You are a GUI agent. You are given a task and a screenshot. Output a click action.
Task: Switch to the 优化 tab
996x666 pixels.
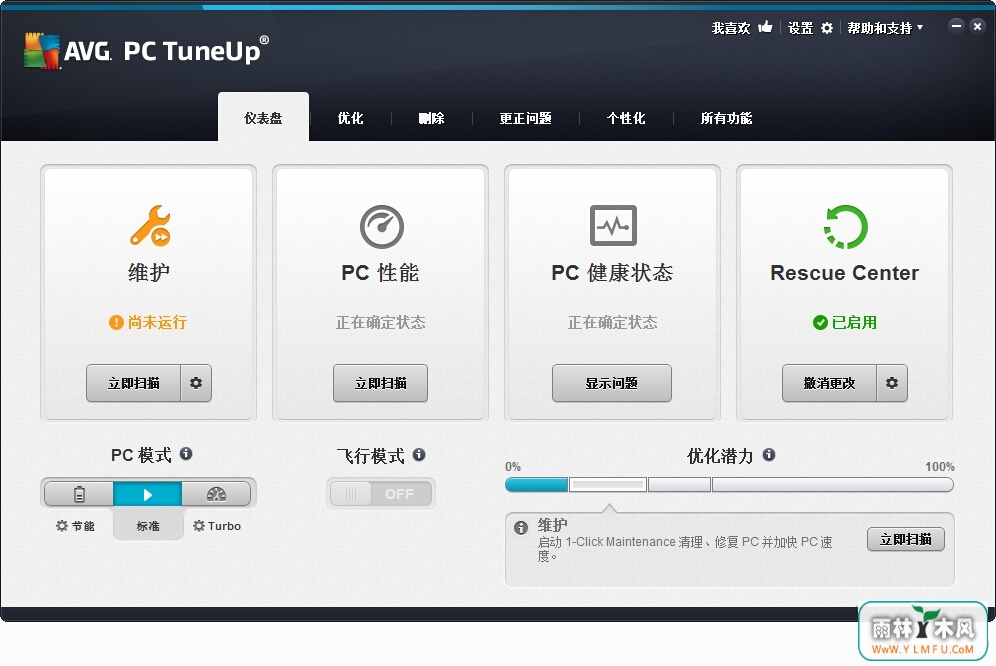(x=350, y=118)
